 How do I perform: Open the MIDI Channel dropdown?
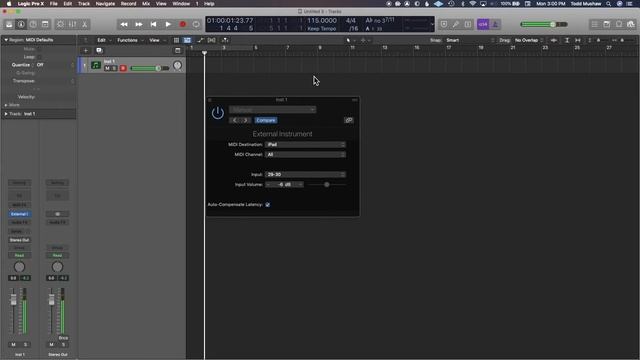305,155
